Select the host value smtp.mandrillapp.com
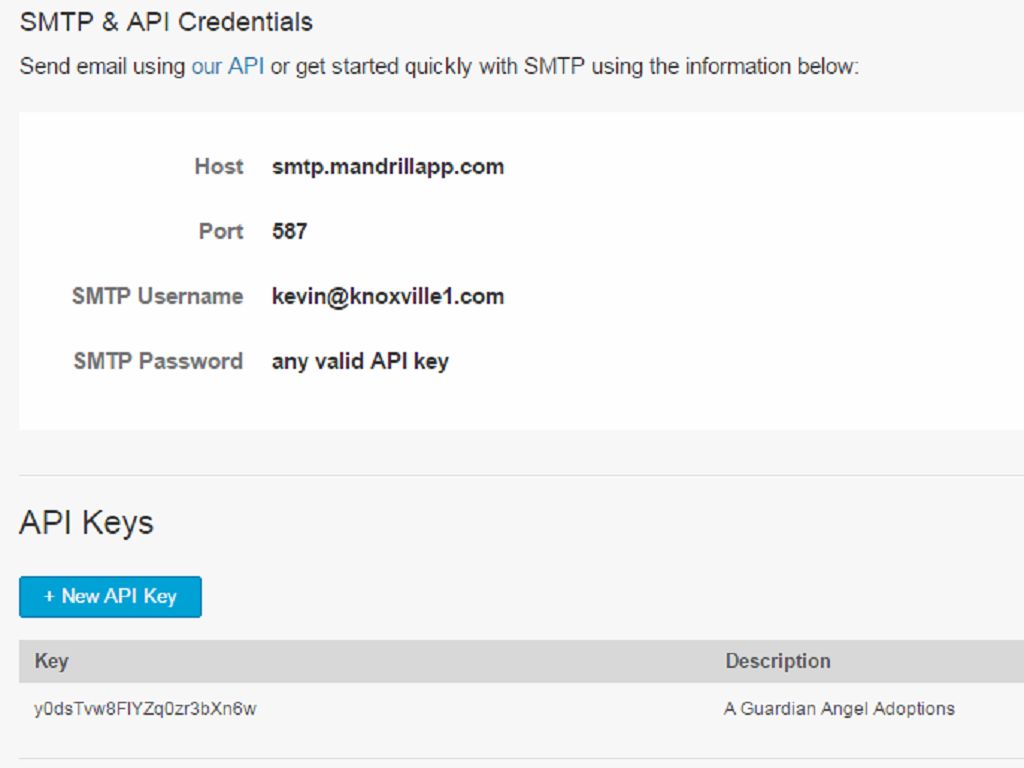1024x768 pixels. coord(388,167)
